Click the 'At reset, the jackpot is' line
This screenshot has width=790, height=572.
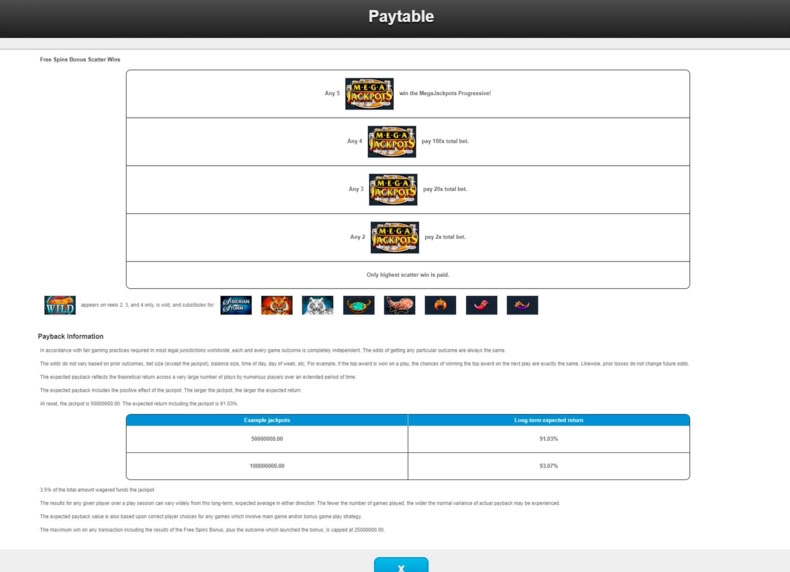click(139, 404)
